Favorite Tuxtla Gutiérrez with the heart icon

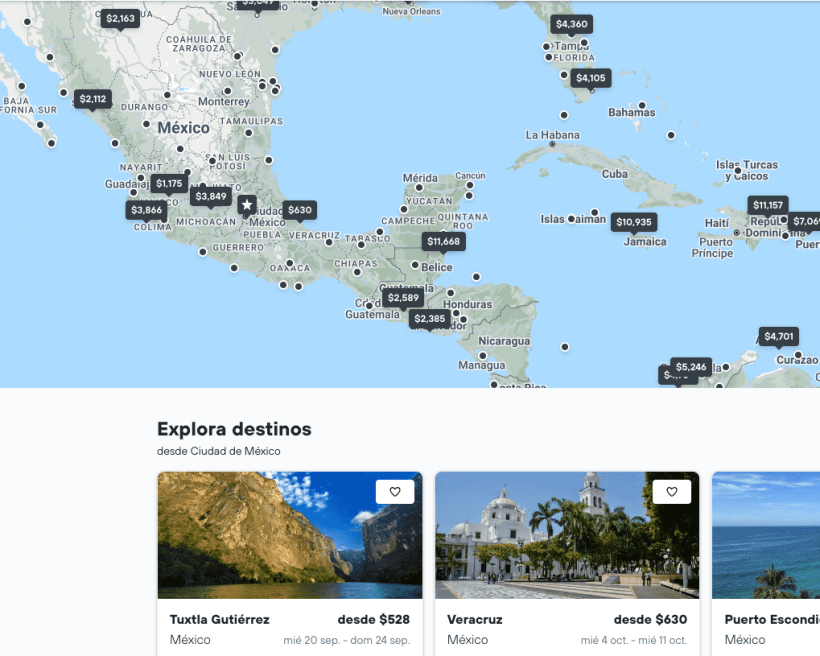click(395, 492)
